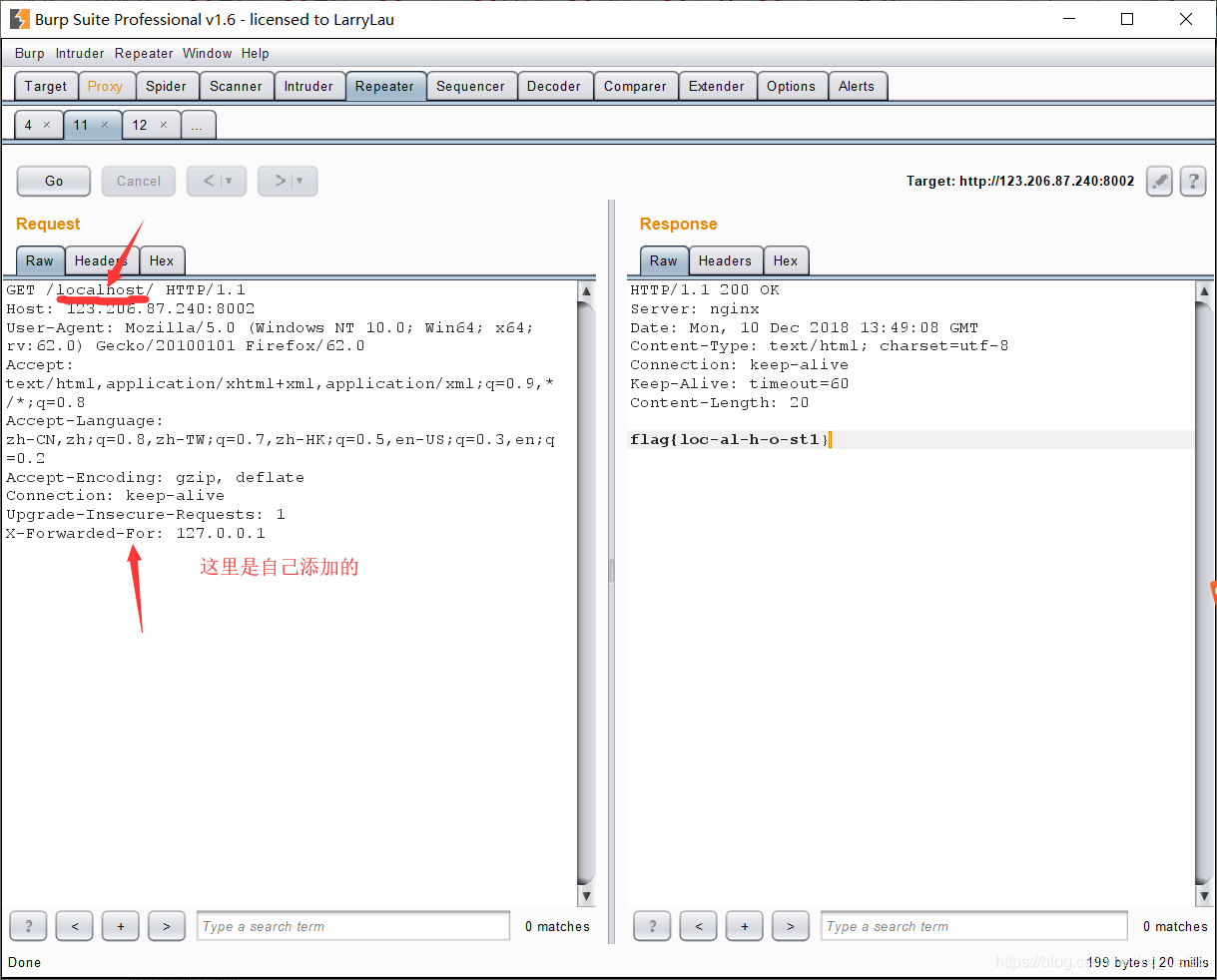Click the Server: nginx response header
The width and height of the screenshot is (1217, 980).
tap(695, 309)
